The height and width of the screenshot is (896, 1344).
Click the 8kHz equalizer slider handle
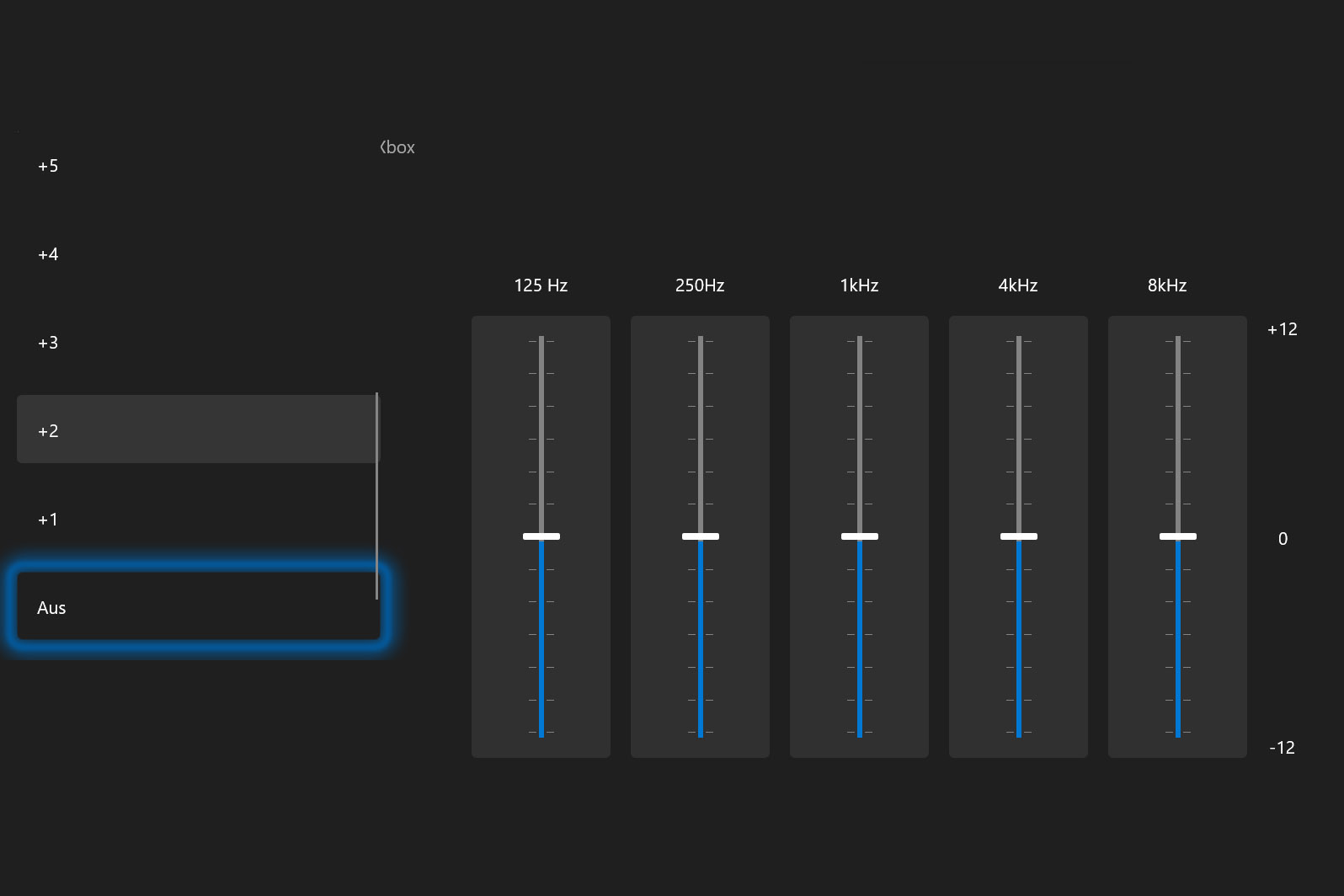click(x=1178, y=536)
